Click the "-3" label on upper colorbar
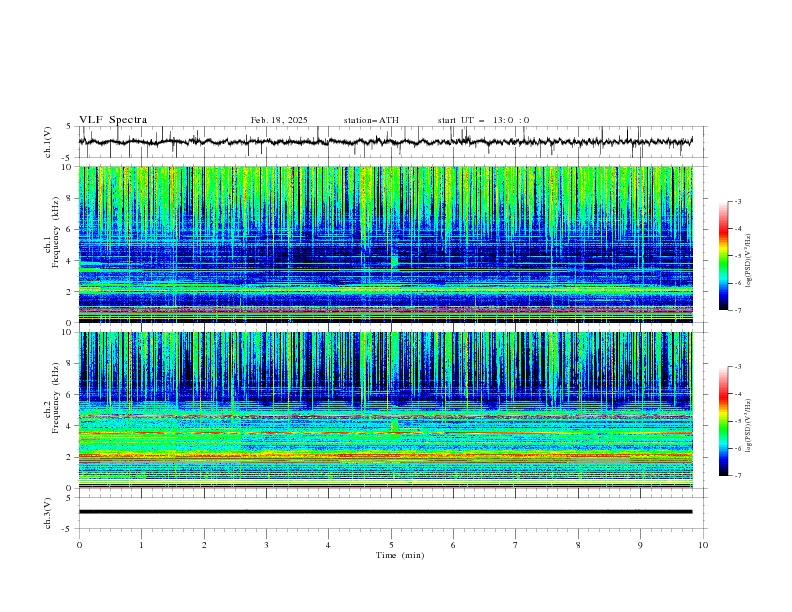The width and height of the screenshot is (792, 612). [x=737, y=201]
